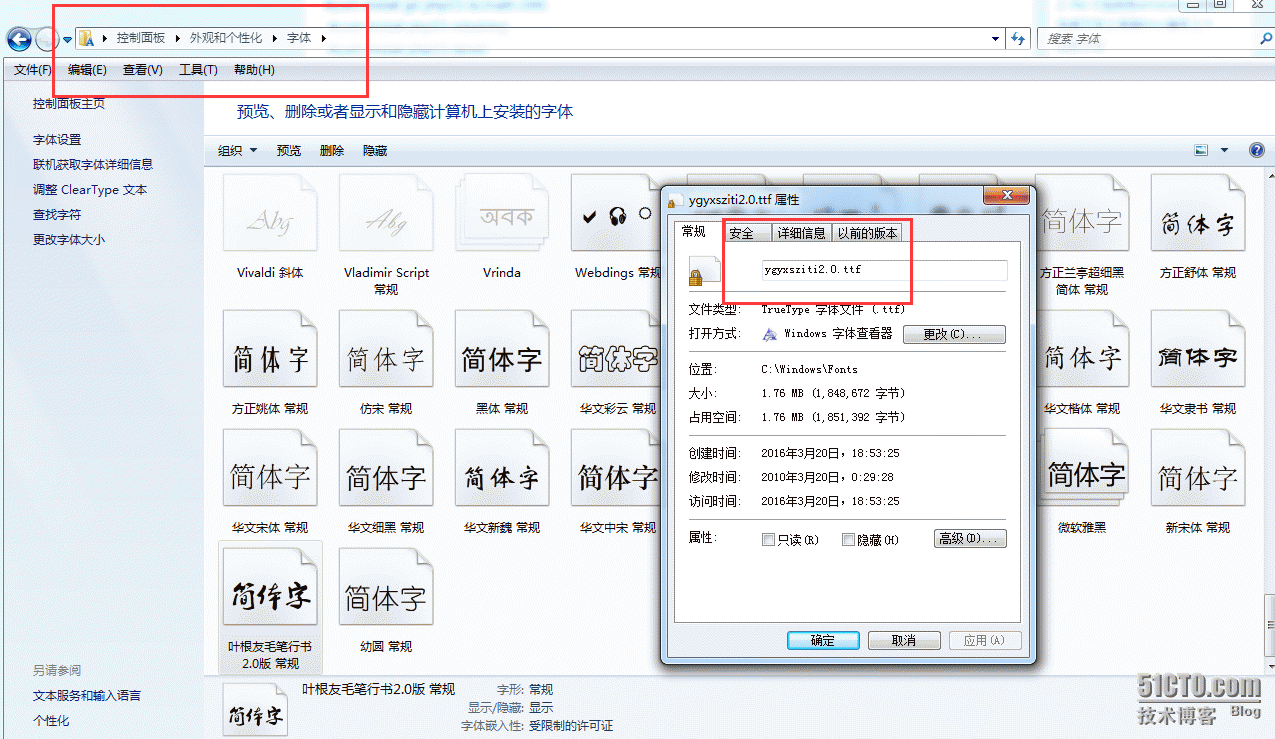The height and width of the screenshot is (739, 1275).
Task: Click the 搜索 字体 search box
Action: (x=1147, y=38)
